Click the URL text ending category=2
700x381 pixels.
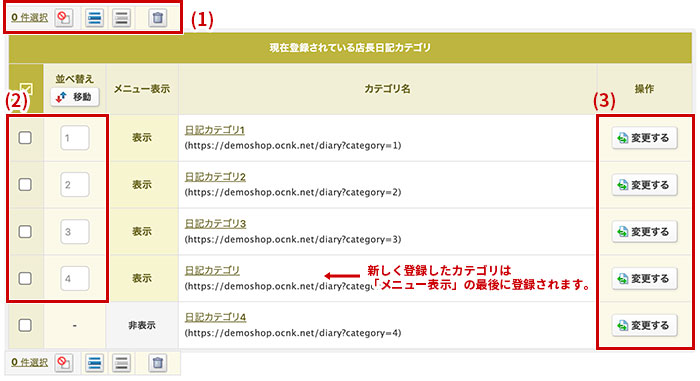point(293,193)
